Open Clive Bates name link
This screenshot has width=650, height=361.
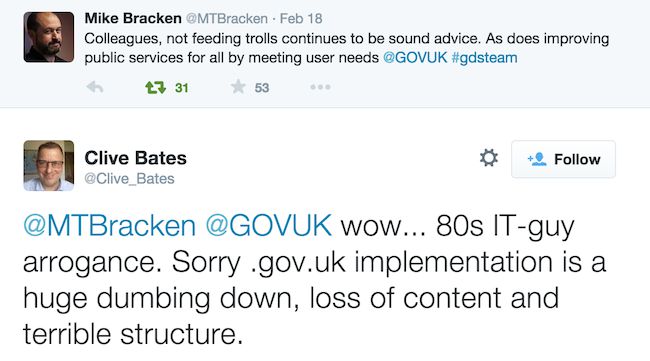(136, 158)
